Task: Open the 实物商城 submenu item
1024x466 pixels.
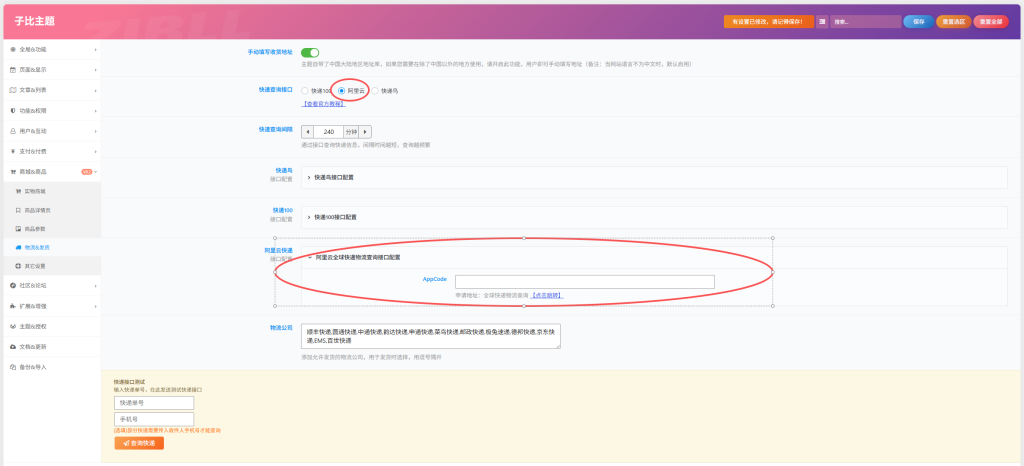Action: click(x=51, y=191)
